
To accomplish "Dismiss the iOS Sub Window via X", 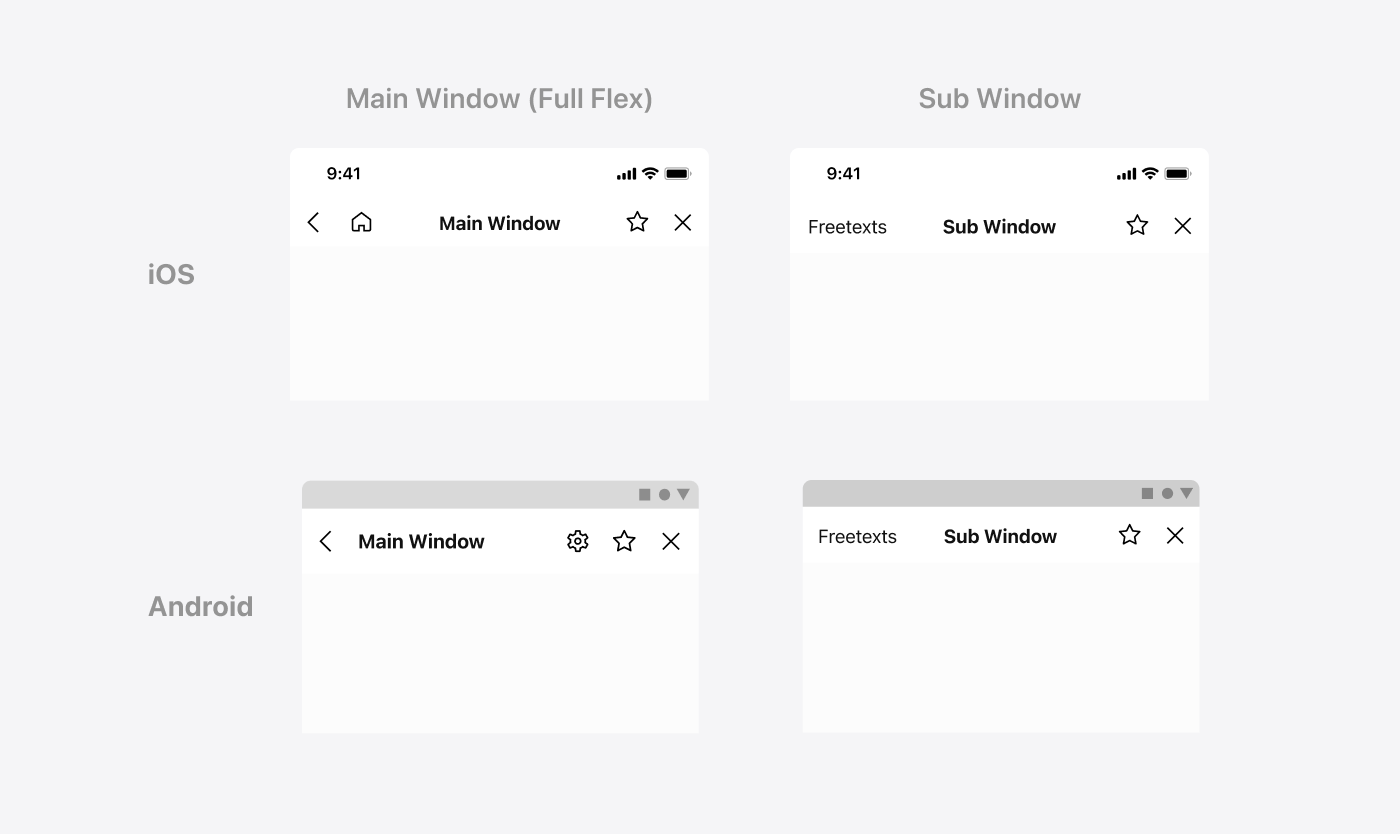I will [x=1183, y=226].
